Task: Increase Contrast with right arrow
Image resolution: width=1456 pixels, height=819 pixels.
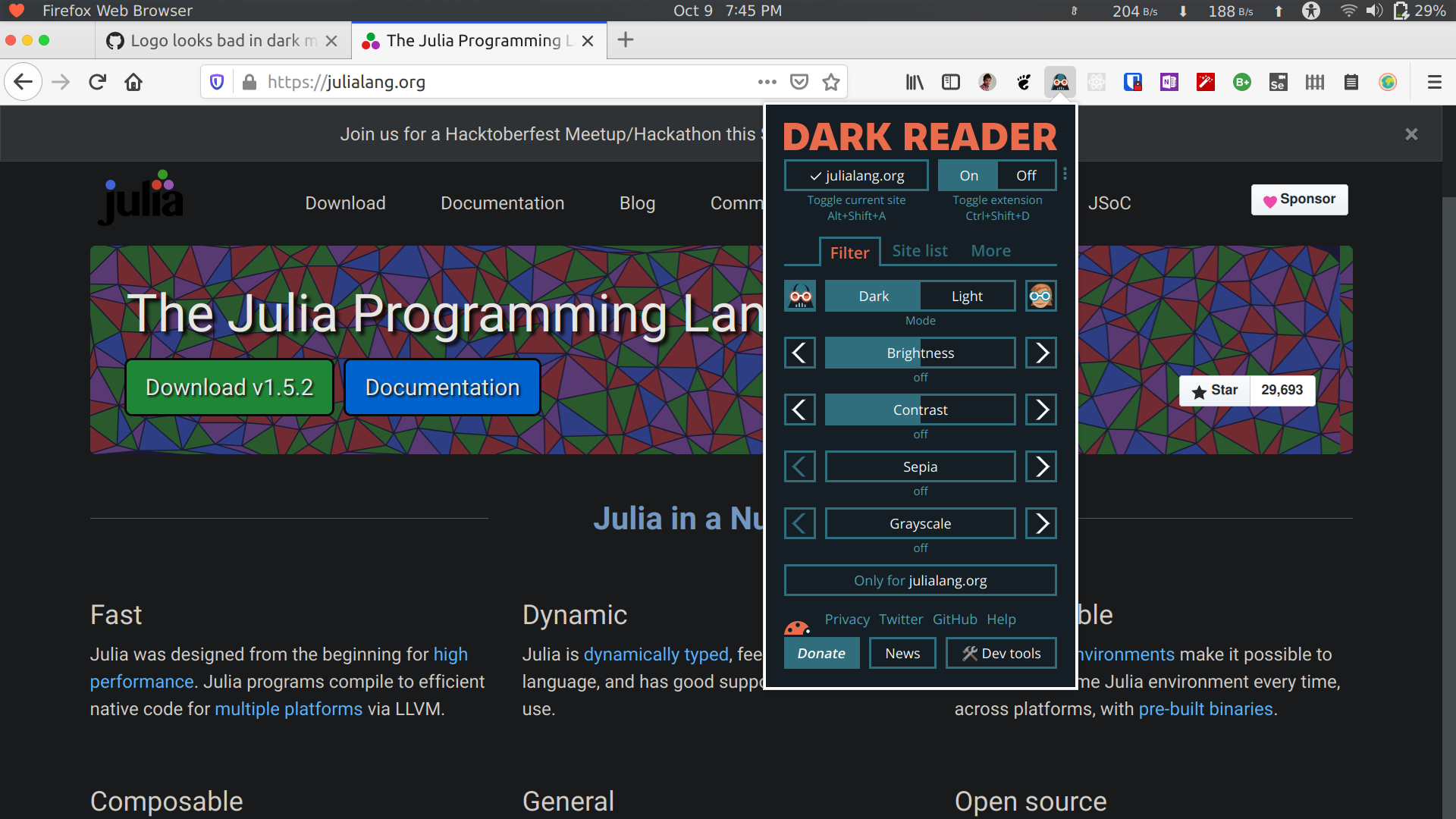Action: pos(1041,409)
